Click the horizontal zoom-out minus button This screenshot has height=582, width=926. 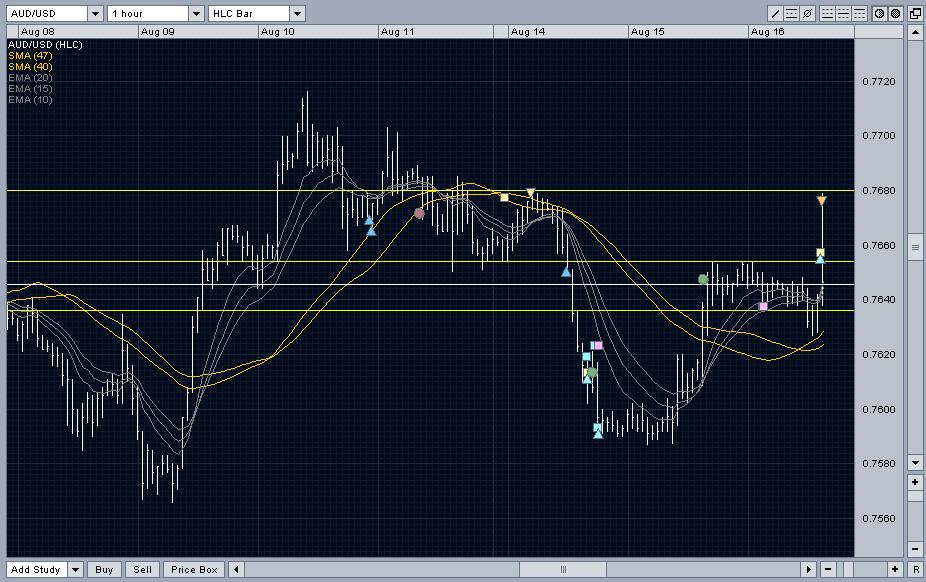coord(827,570)
